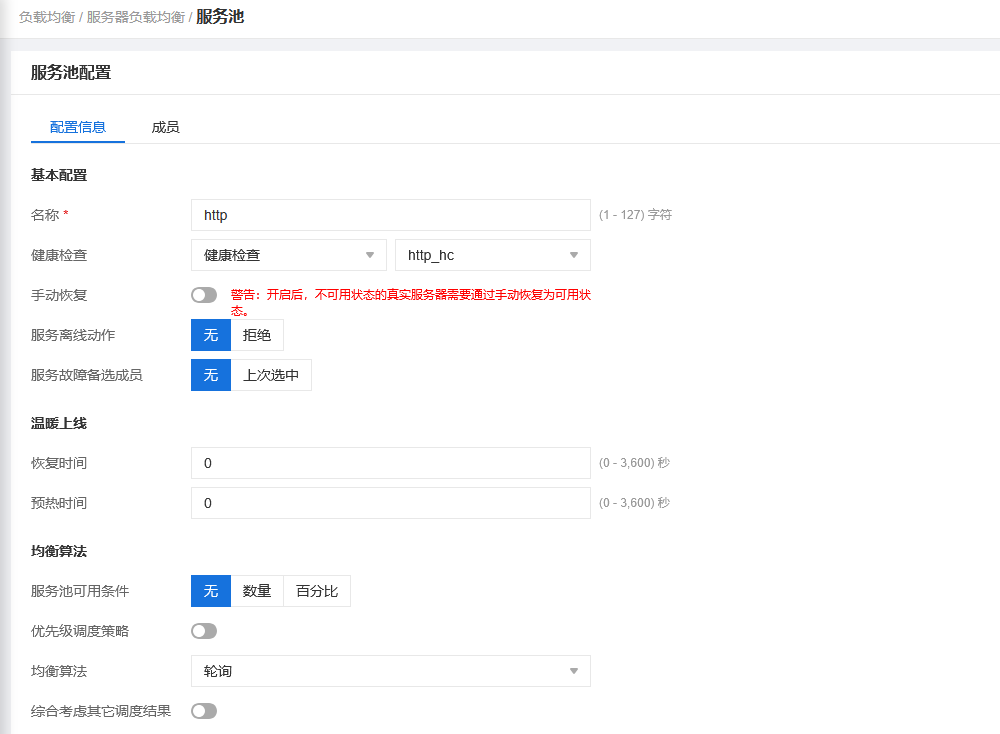Screen dimensions: 1000x734
Task: Choose 百分比 for 服务池可用条件
Action: 317,591
